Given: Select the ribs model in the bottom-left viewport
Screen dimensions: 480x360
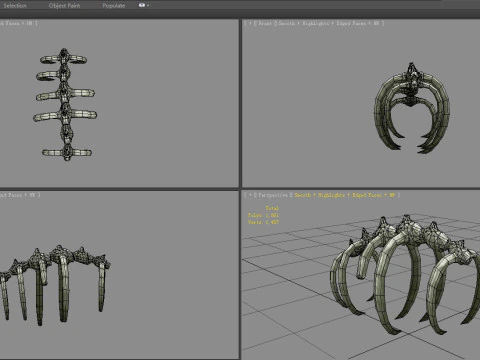Looking at the screenshot, I should pyautogui.click(x=55, y=285).
